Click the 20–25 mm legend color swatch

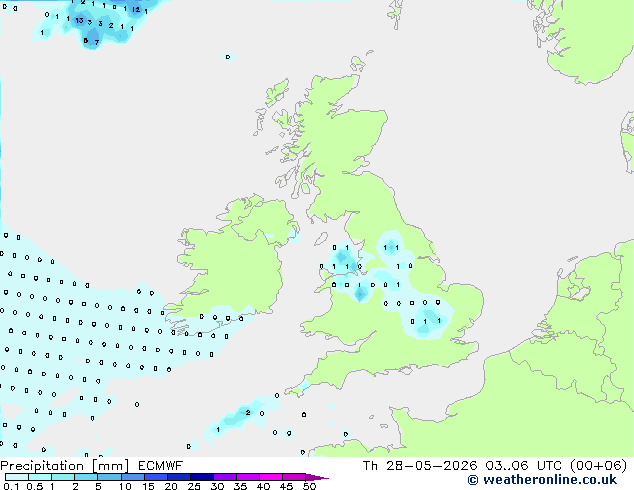point(179,477)
